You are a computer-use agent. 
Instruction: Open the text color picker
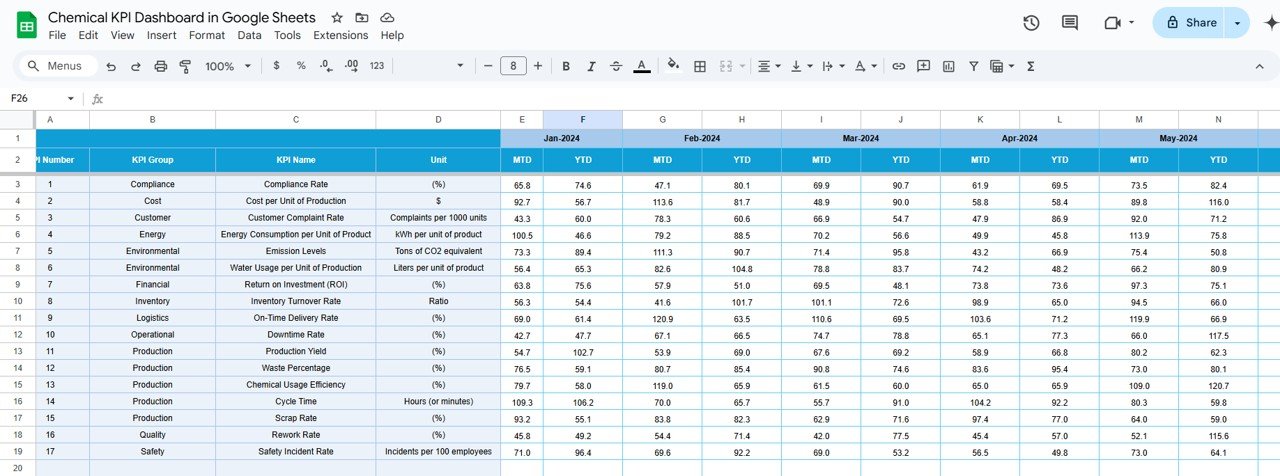tap(642, 66)
